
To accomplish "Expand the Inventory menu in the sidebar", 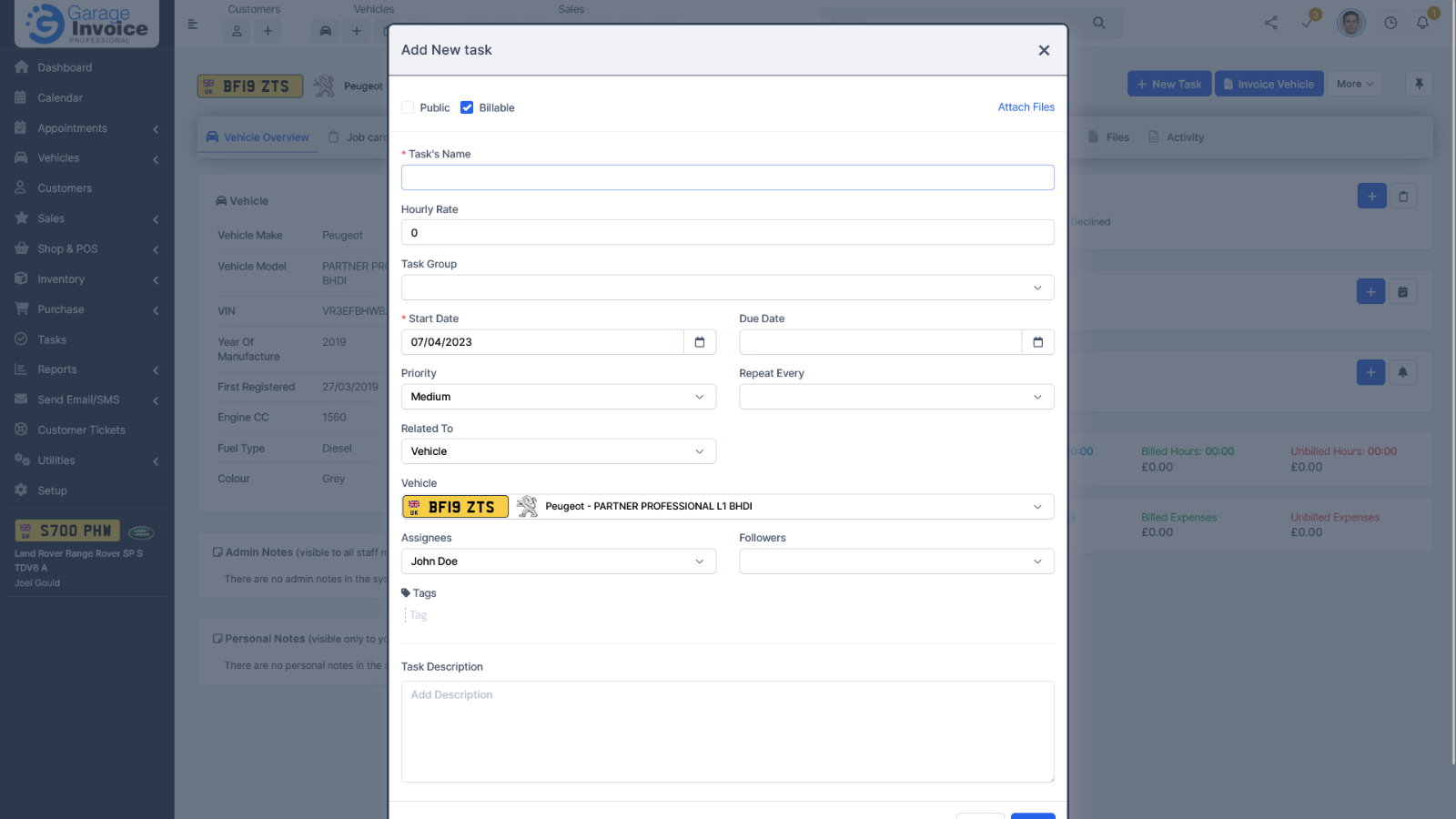I will point(60,278).
